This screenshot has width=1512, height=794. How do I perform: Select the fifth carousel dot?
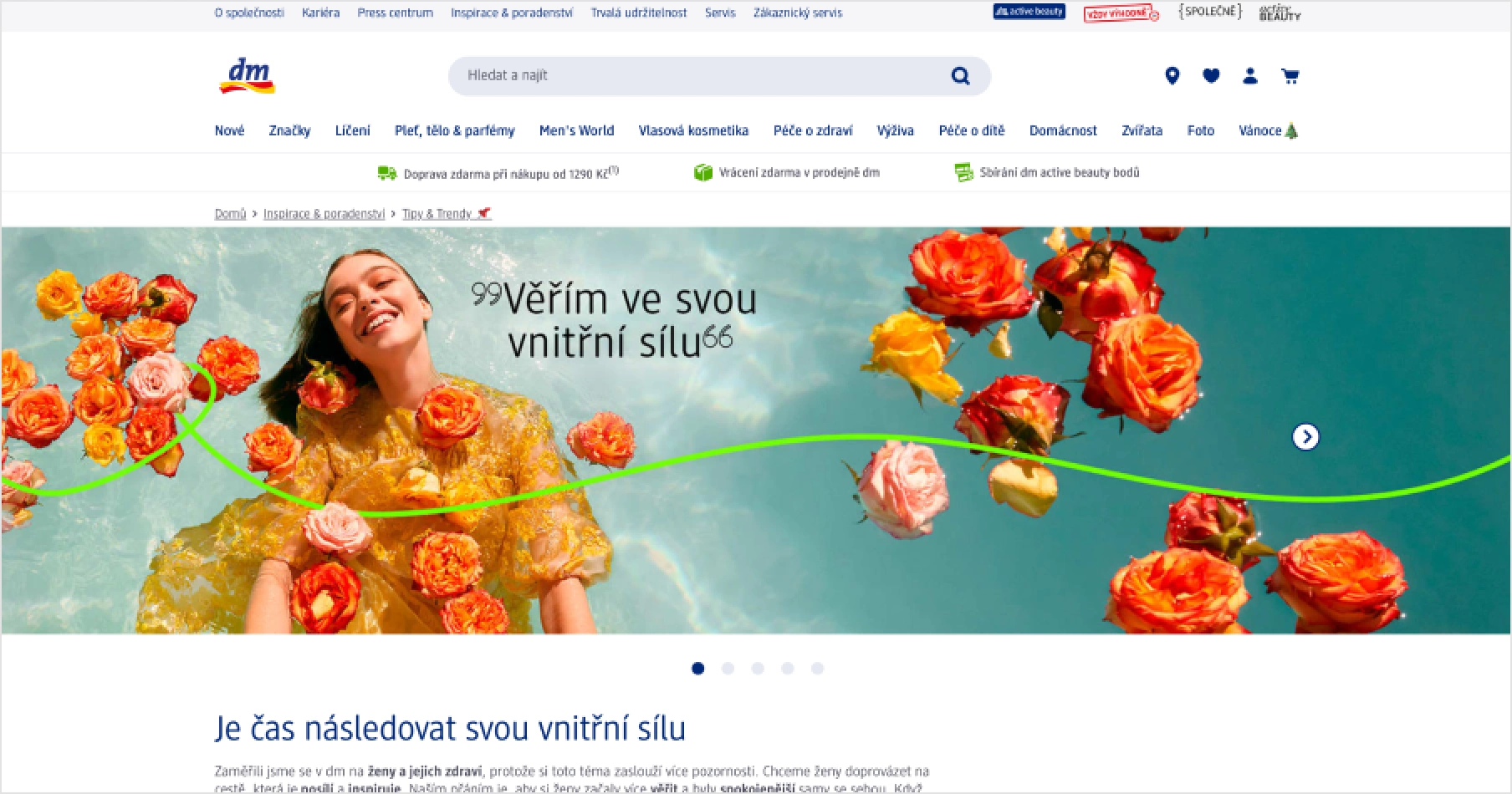[x=817, y=668]
